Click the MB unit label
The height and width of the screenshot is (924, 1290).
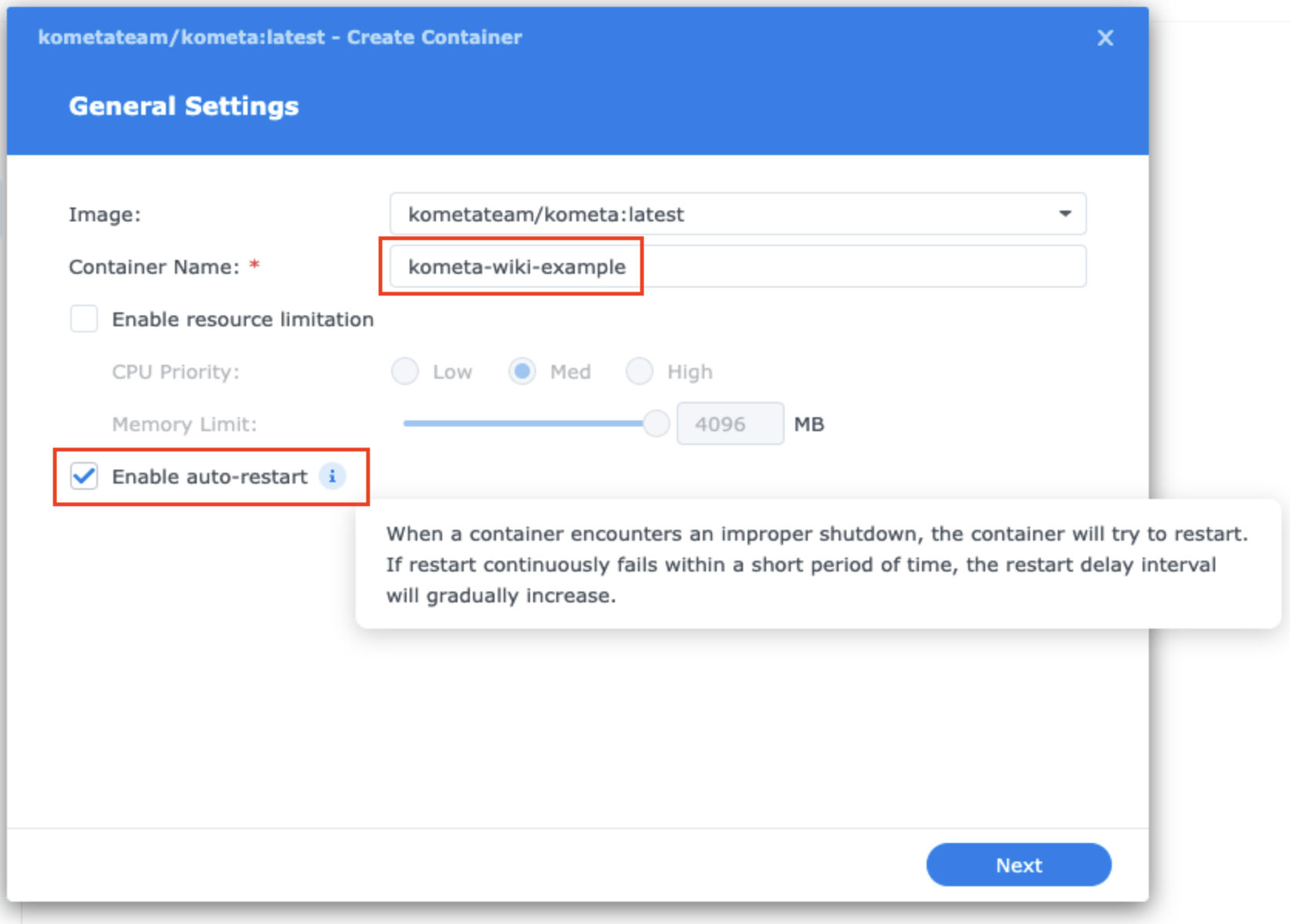(809, 424)
